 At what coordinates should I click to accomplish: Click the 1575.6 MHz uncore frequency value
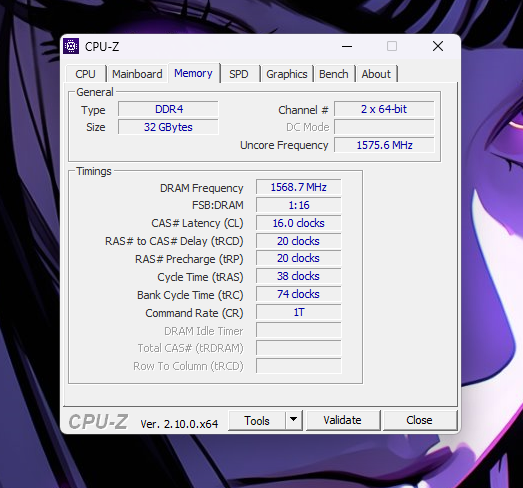click(384, 145)
